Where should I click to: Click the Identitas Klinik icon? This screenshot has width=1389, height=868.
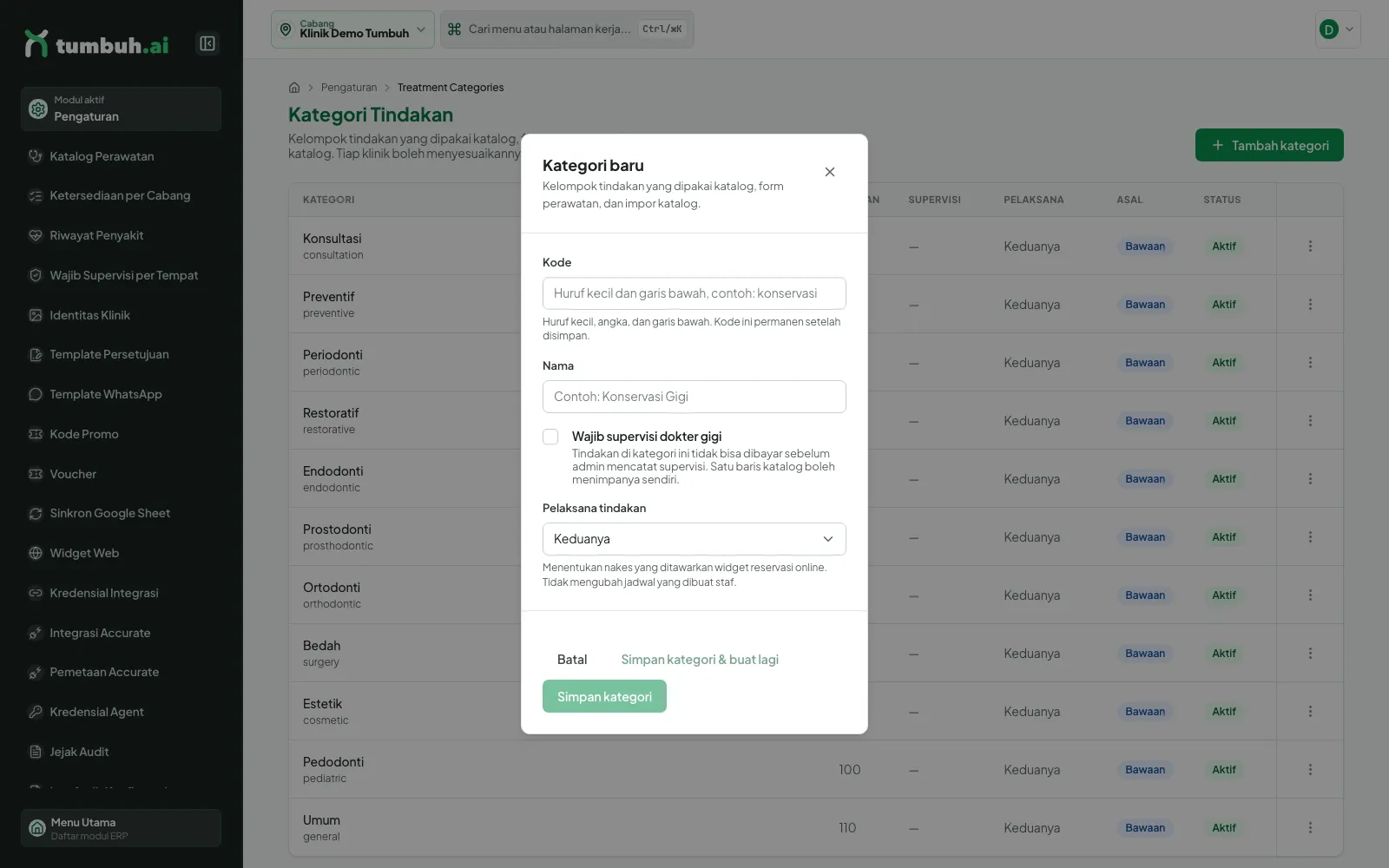[36, 315]
